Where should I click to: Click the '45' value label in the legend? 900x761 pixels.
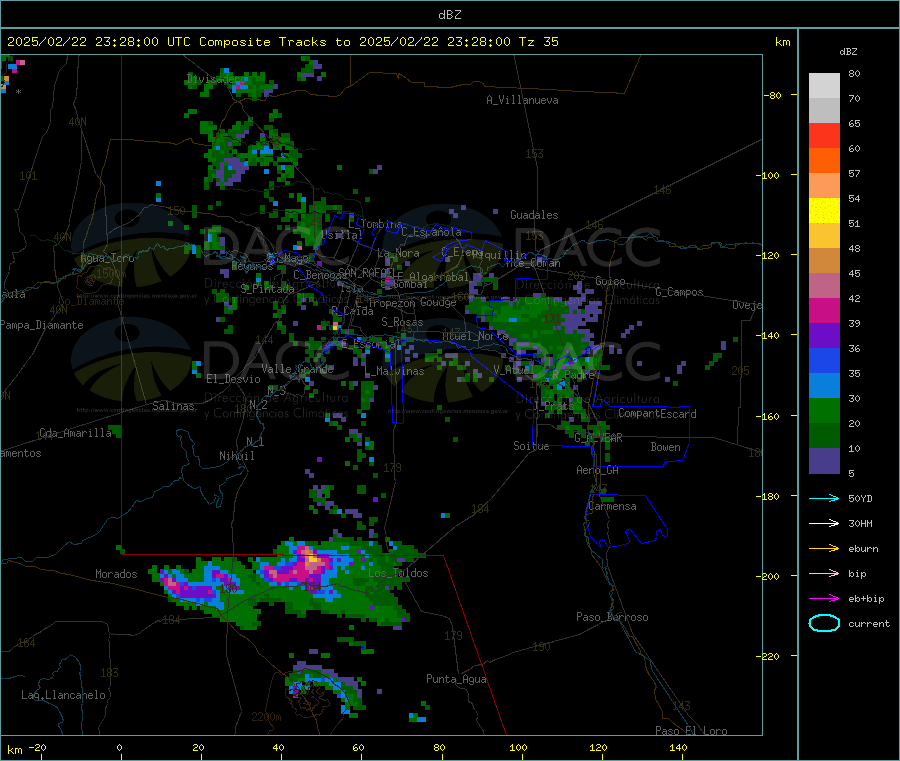click(x=854, y=274)
